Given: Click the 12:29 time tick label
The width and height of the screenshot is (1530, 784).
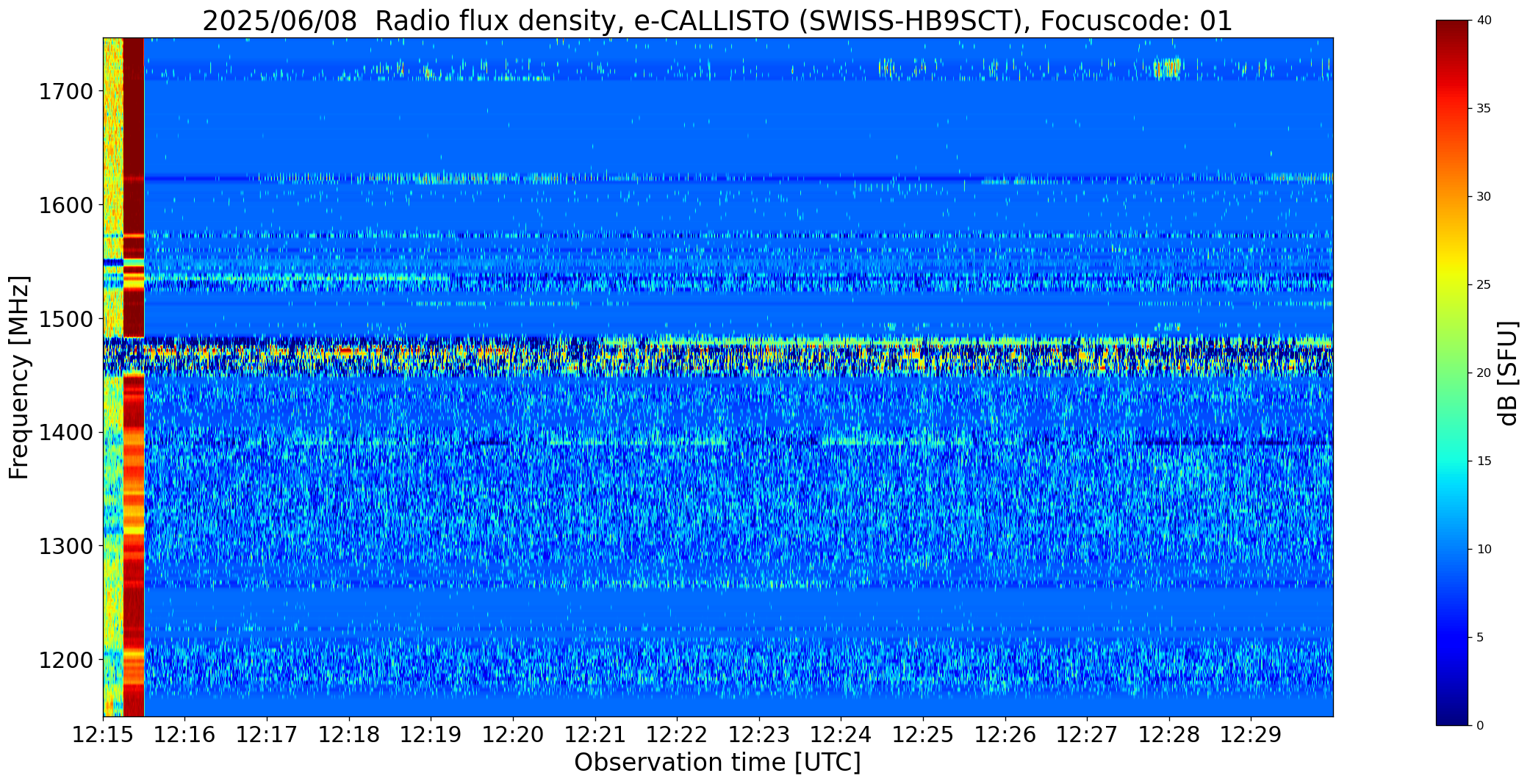Looking at the screenshot, I should [1251, 735].
